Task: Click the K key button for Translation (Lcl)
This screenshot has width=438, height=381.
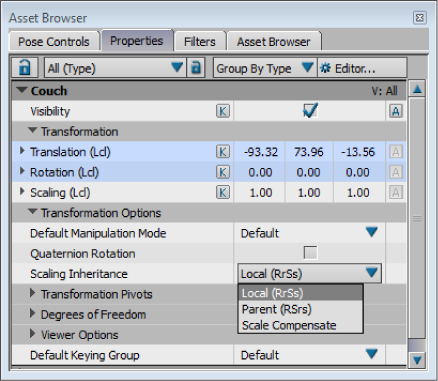Action: 223,152
